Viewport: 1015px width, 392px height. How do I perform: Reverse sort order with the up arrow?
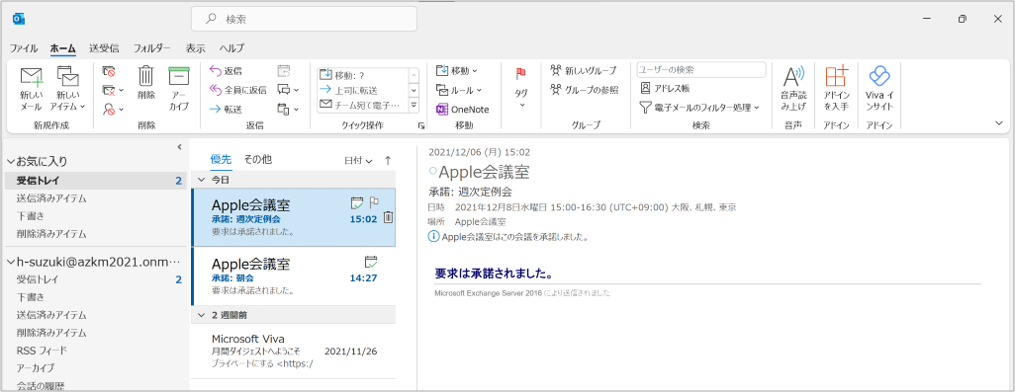tap(388, 160)
